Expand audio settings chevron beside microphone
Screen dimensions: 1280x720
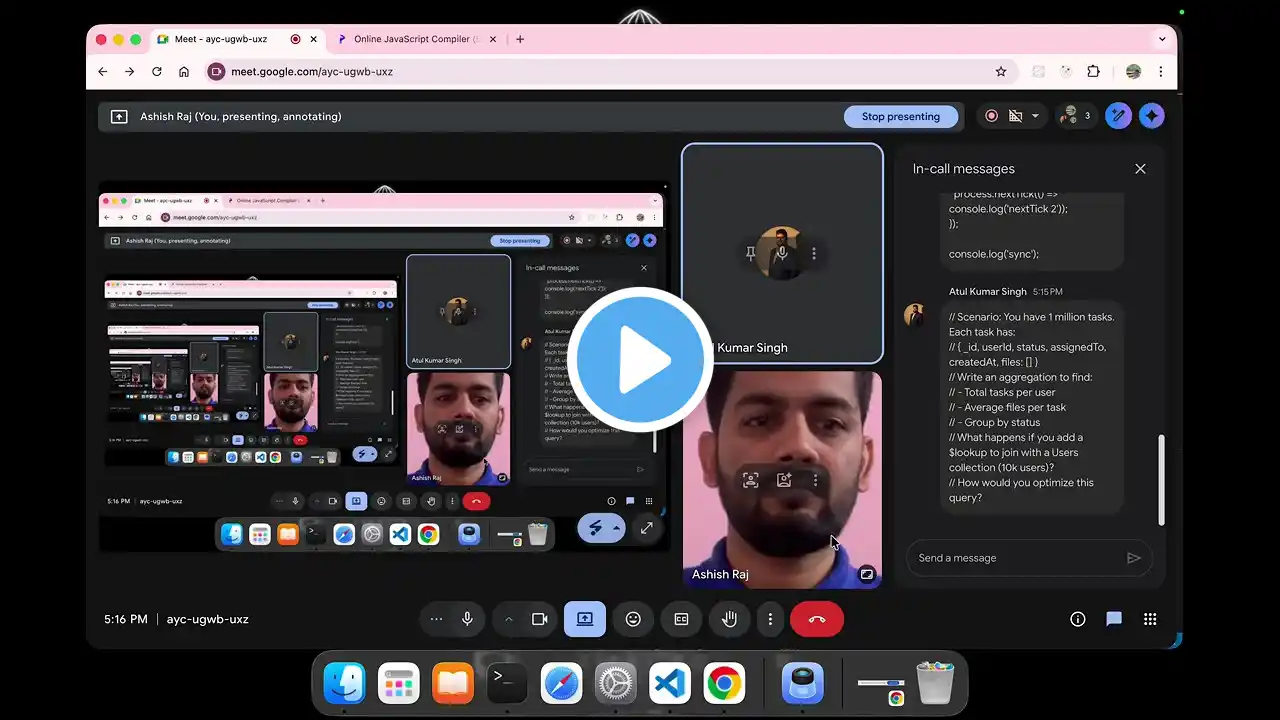[508, 619]
